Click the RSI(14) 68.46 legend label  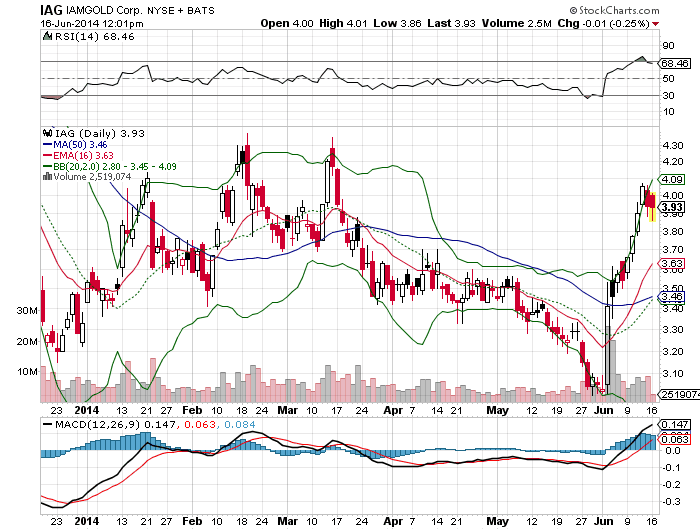tap(95, 37)
